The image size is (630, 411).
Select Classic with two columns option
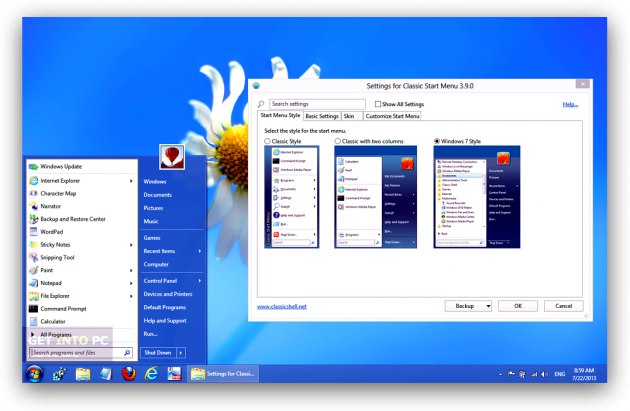[338, 141]
